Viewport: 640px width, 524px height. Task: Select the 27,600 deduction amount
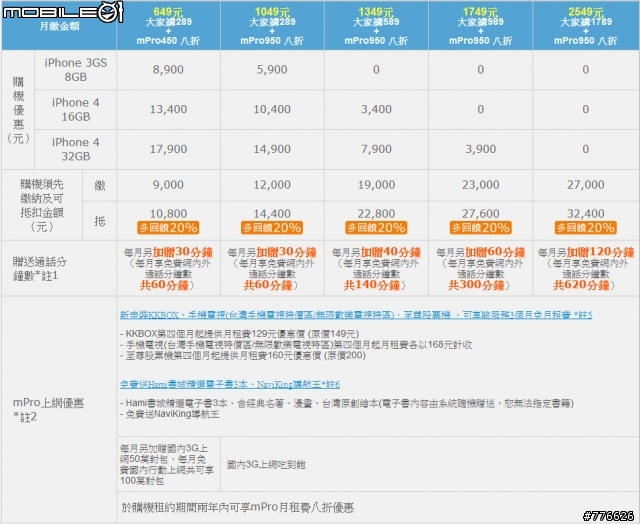point(481,213)
